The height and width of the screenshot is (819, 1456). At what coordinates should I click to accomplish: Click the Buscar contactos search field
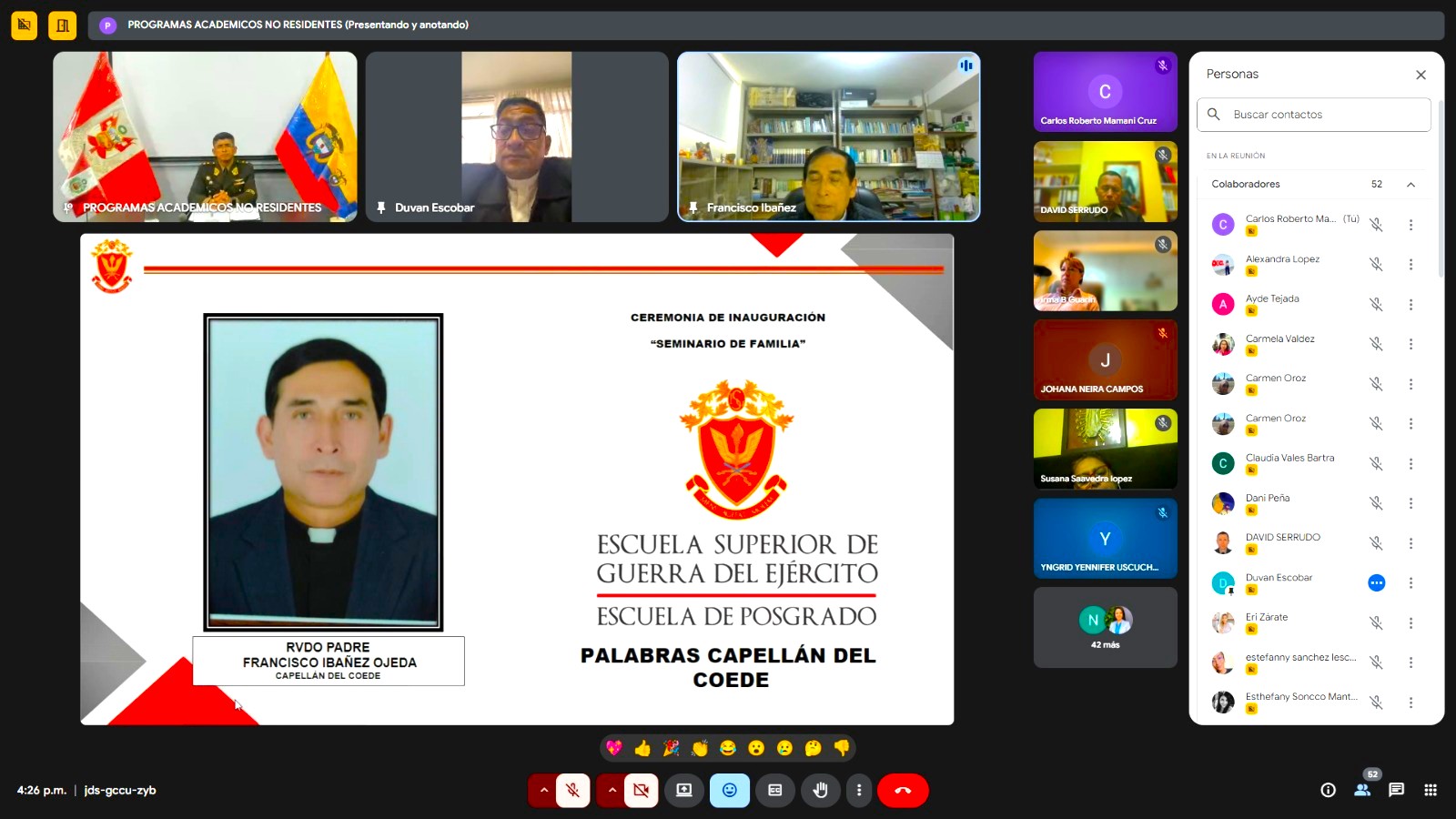pos(1313,115)
